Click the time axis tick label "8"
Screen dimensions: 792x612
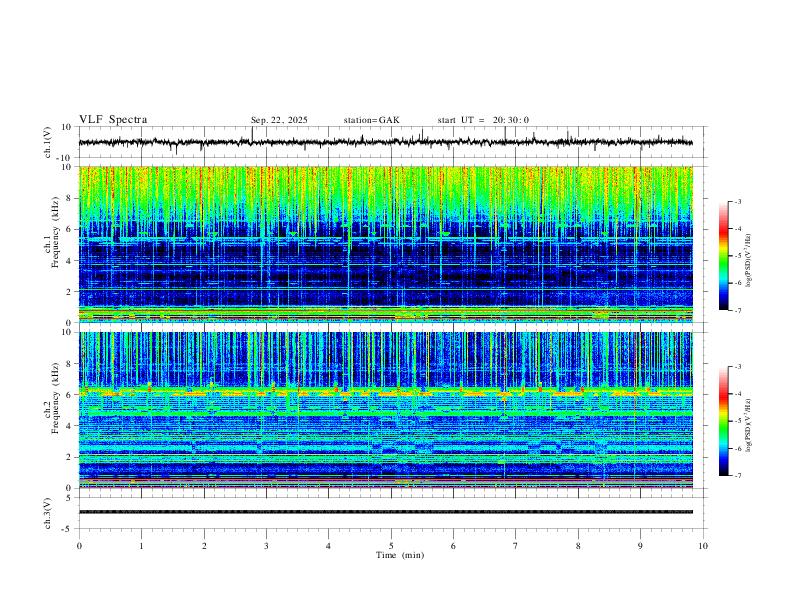pos(578,546)
